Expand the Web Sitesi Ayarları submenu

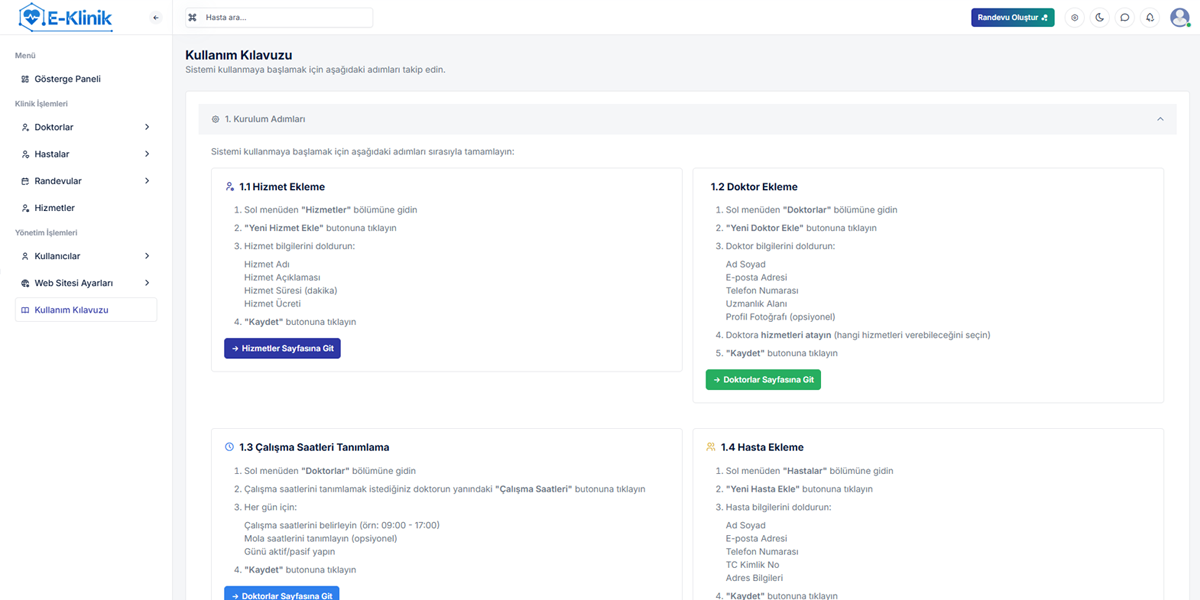pos(147,283)
